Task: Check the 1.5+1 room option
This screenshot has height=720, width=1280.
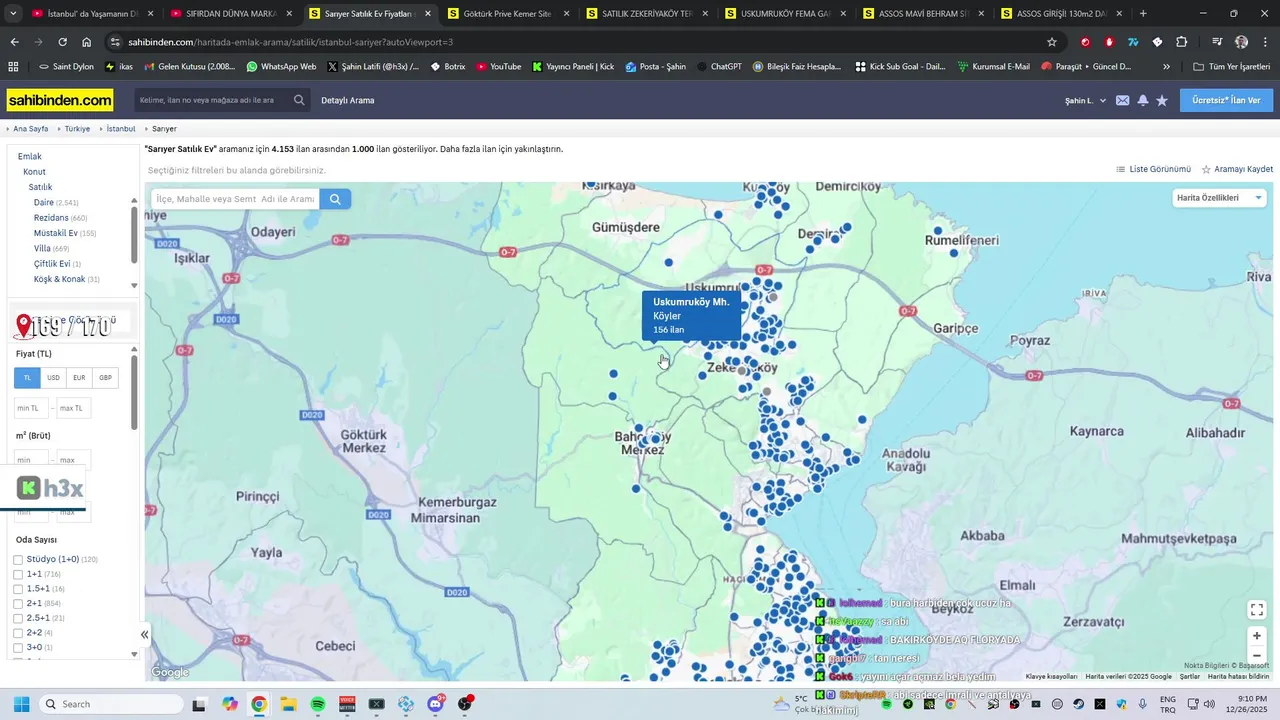Action: point(18,589)
